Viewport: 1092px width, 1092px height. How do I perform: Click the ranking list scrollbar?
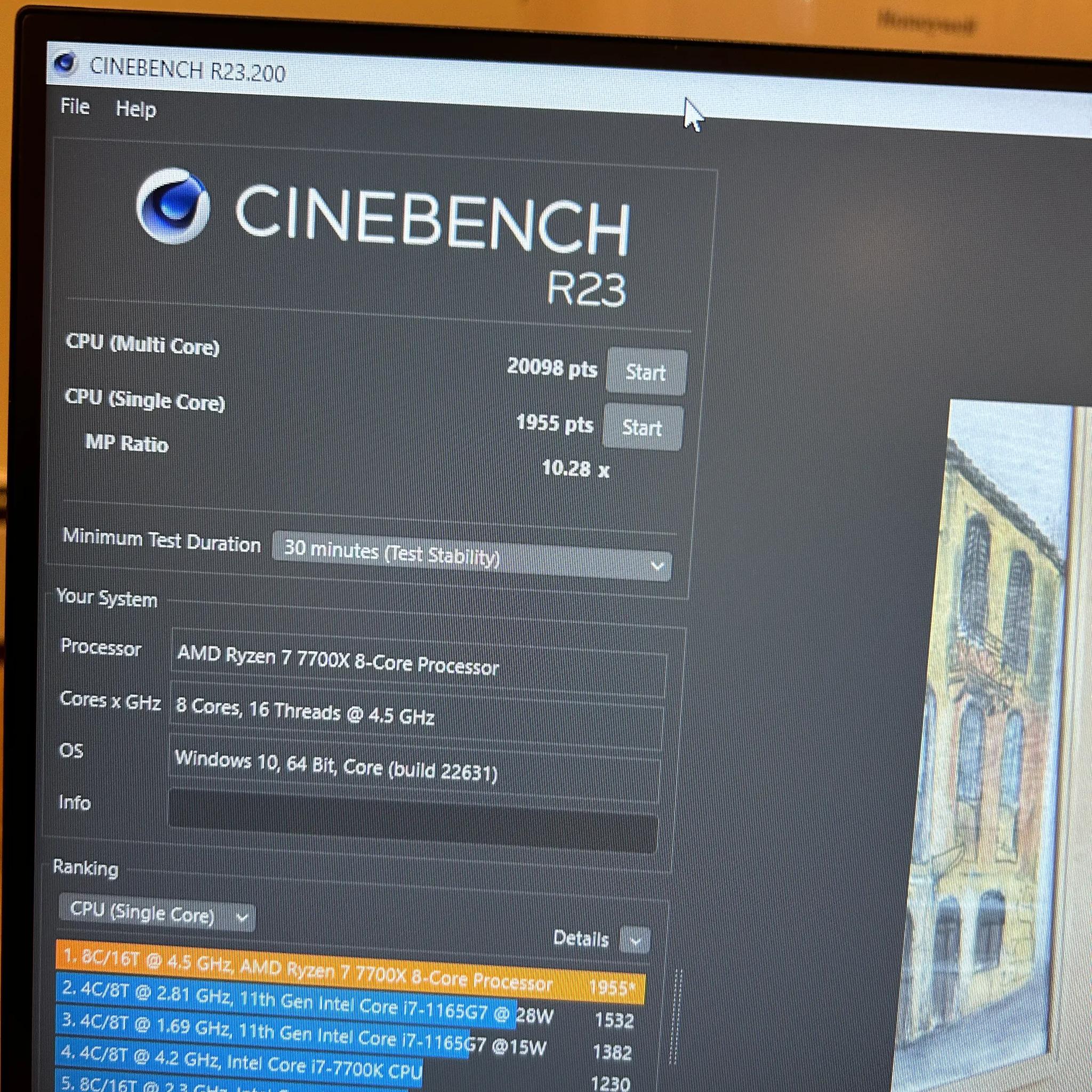pos(676,1017)
